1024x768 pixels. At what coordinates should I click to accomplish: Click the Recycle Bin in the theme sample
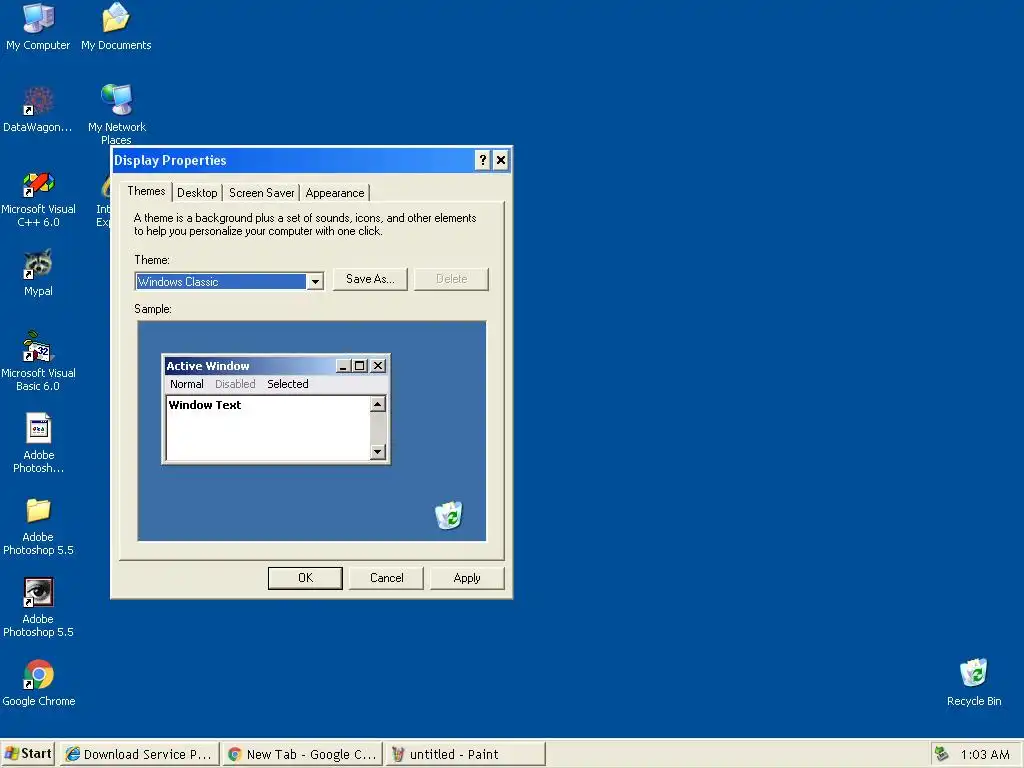(449, 515)
